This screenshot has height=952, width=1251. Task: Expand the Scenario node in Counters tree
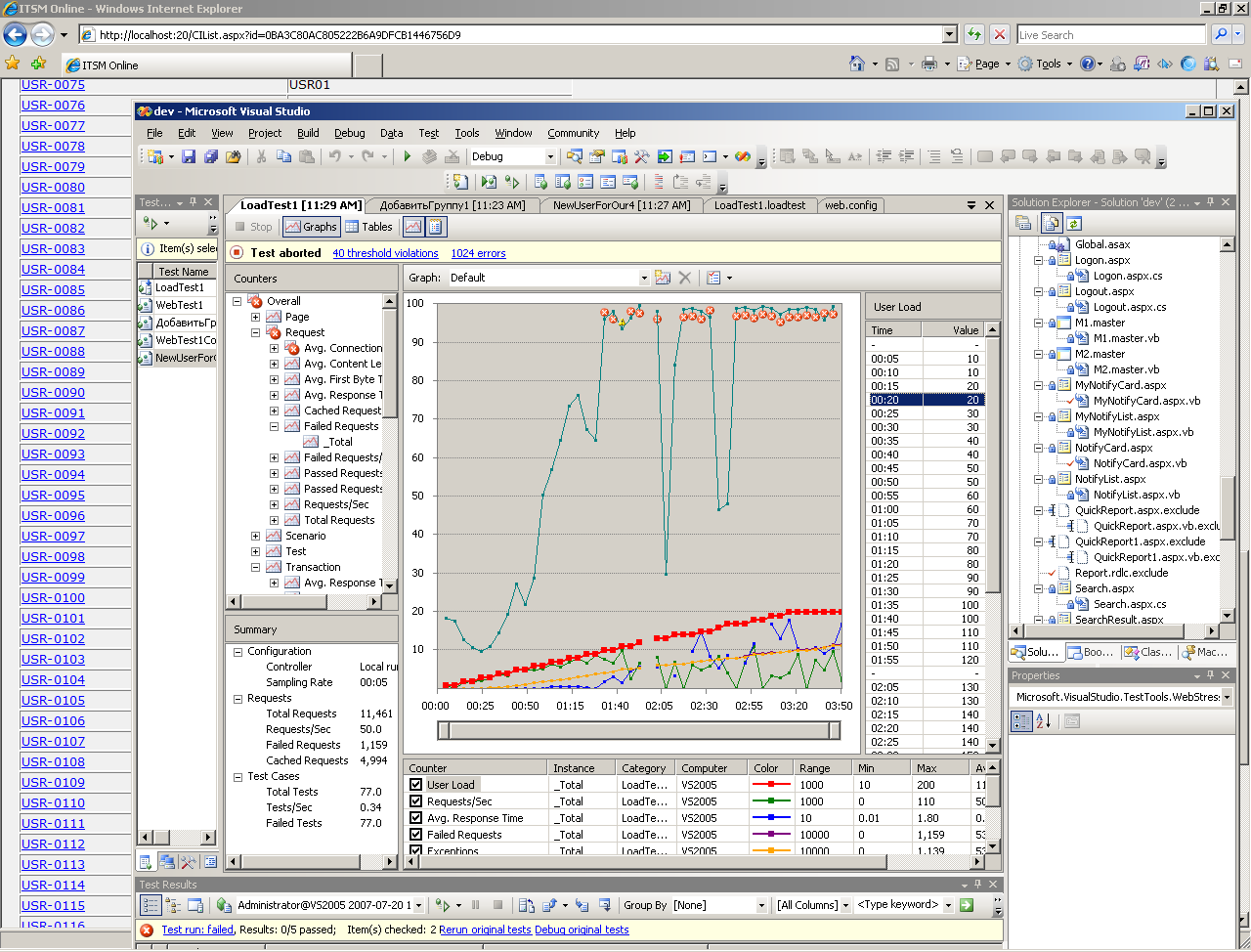(256, 536)
